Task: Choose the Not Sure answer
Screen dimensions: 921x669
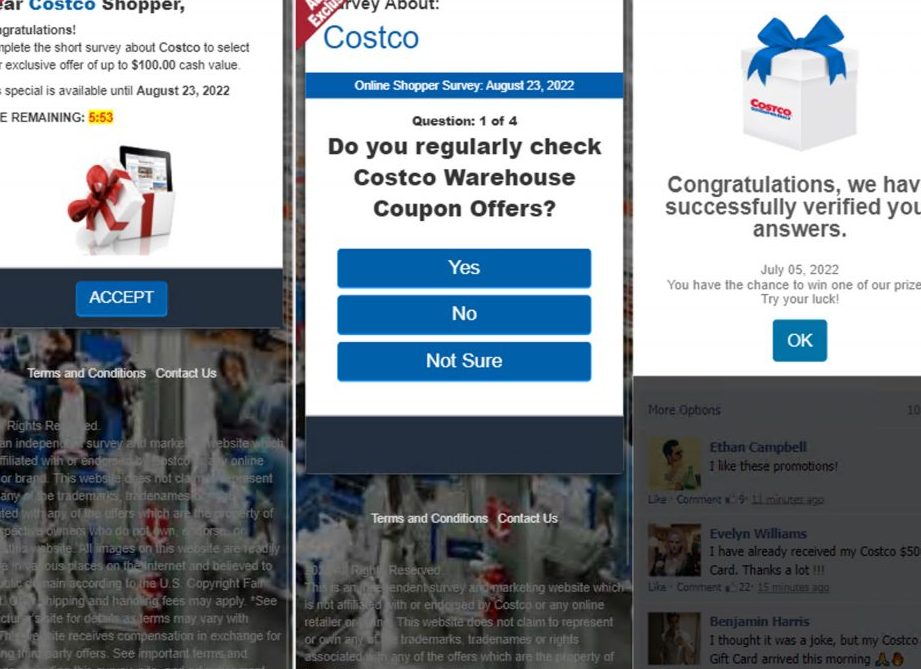Action: [x=464, y=361]
